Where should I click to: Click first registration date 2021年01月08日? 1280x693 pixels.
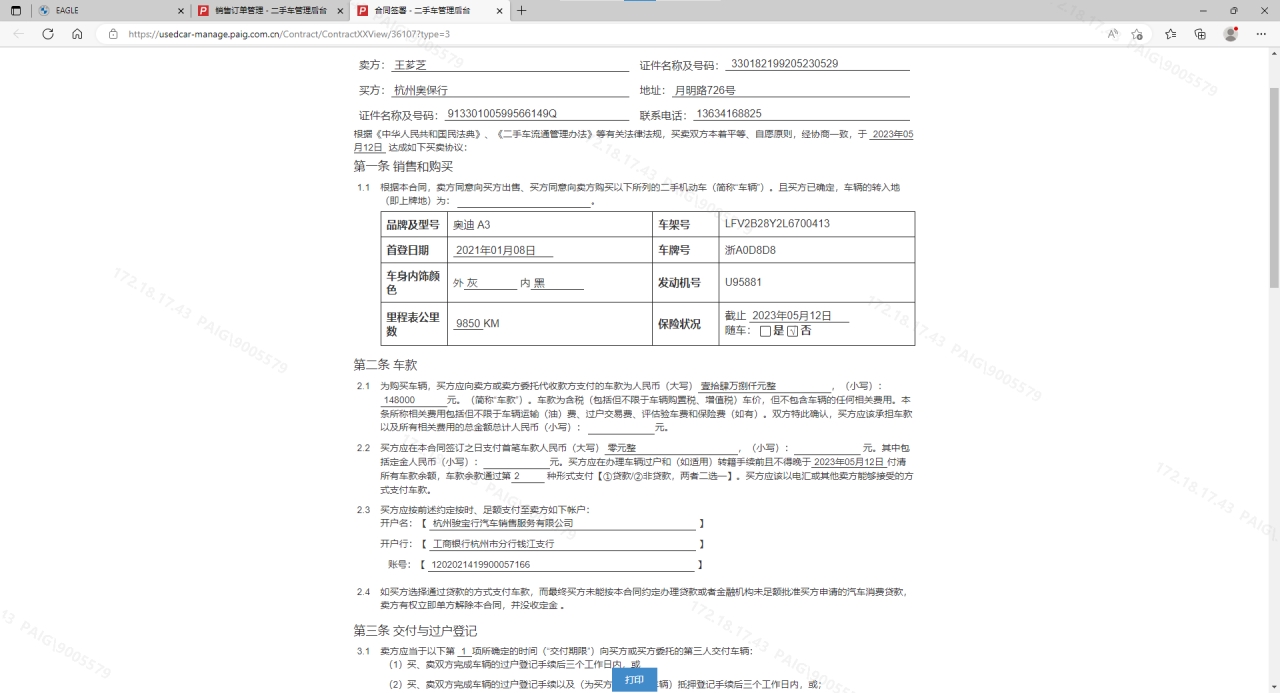pos(496,251)
